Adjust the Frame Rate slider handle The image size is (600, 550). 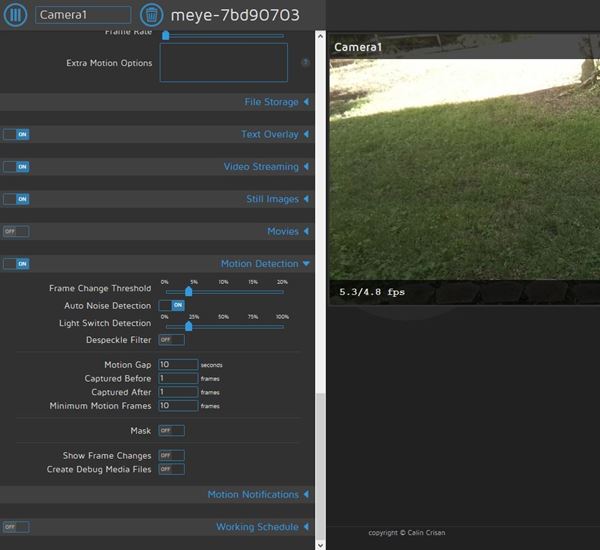166,36
